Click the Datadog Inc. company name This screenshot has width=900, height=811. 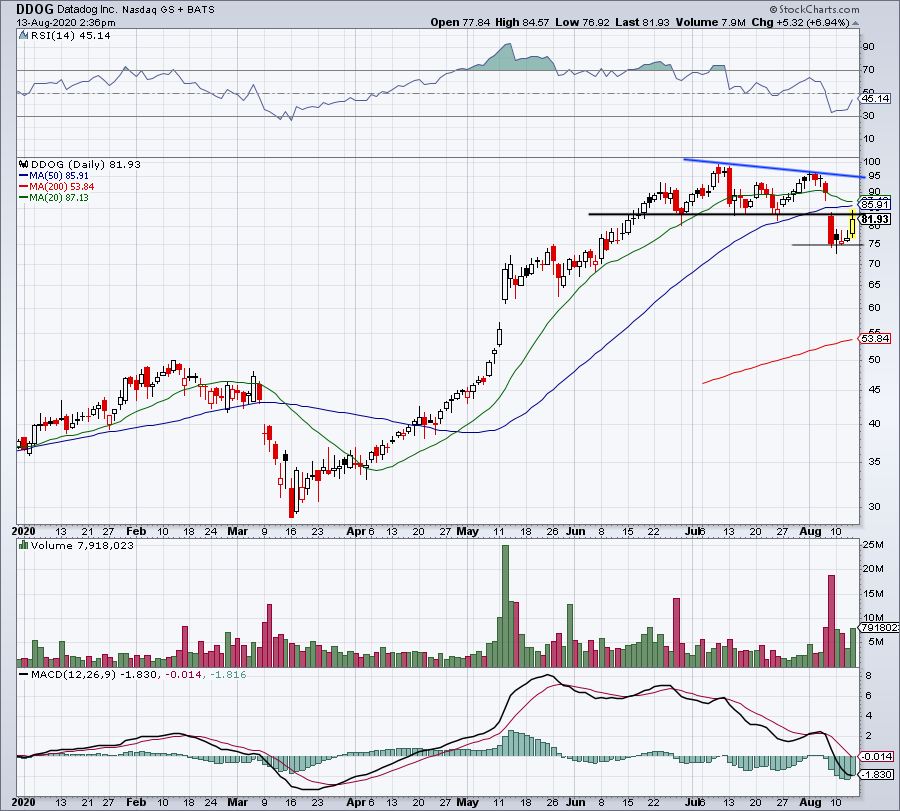point(87,10)
